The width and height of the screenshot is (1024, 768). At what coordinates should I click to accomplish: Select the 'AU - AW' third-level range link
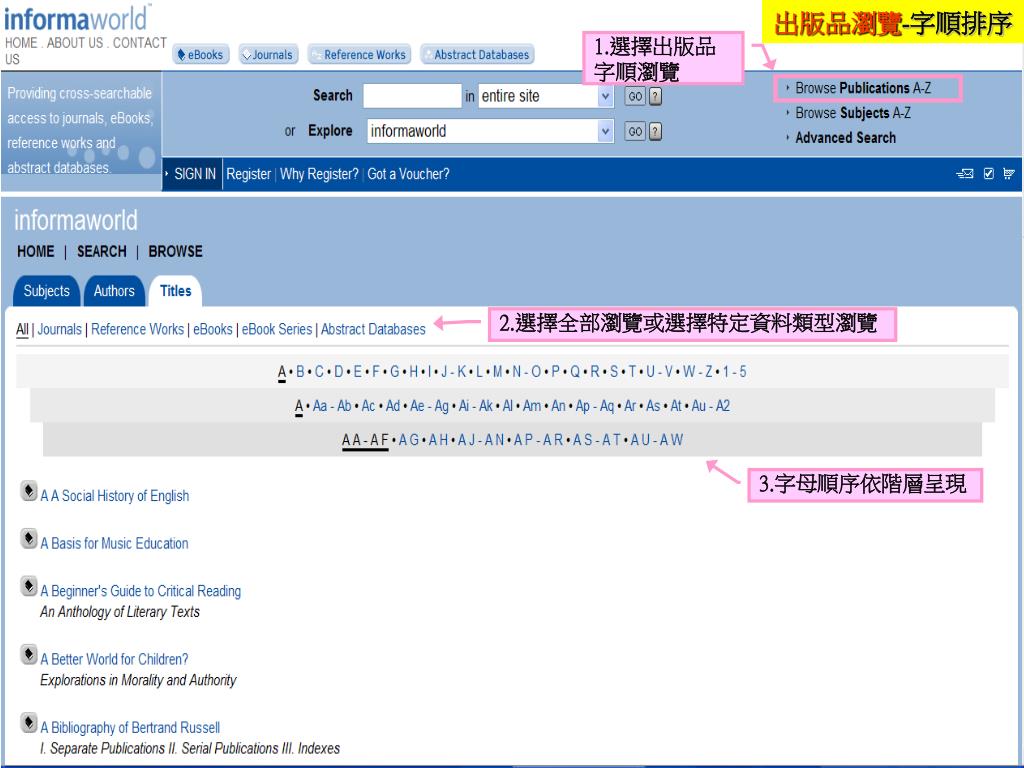(657, 440)
